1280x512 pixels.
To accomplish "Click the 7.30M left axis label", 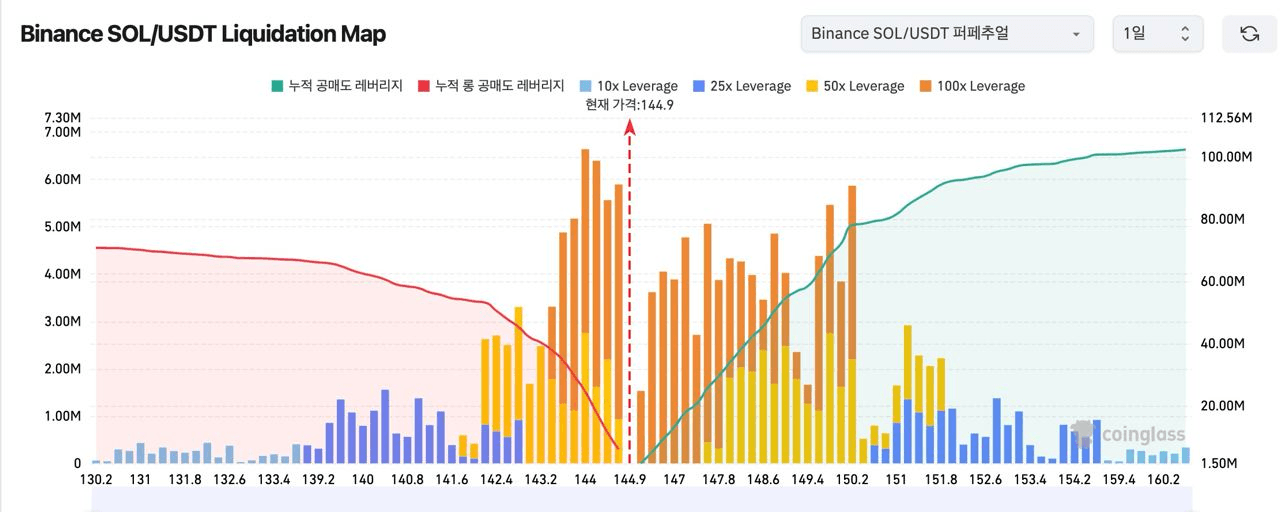I will point(62,118).
